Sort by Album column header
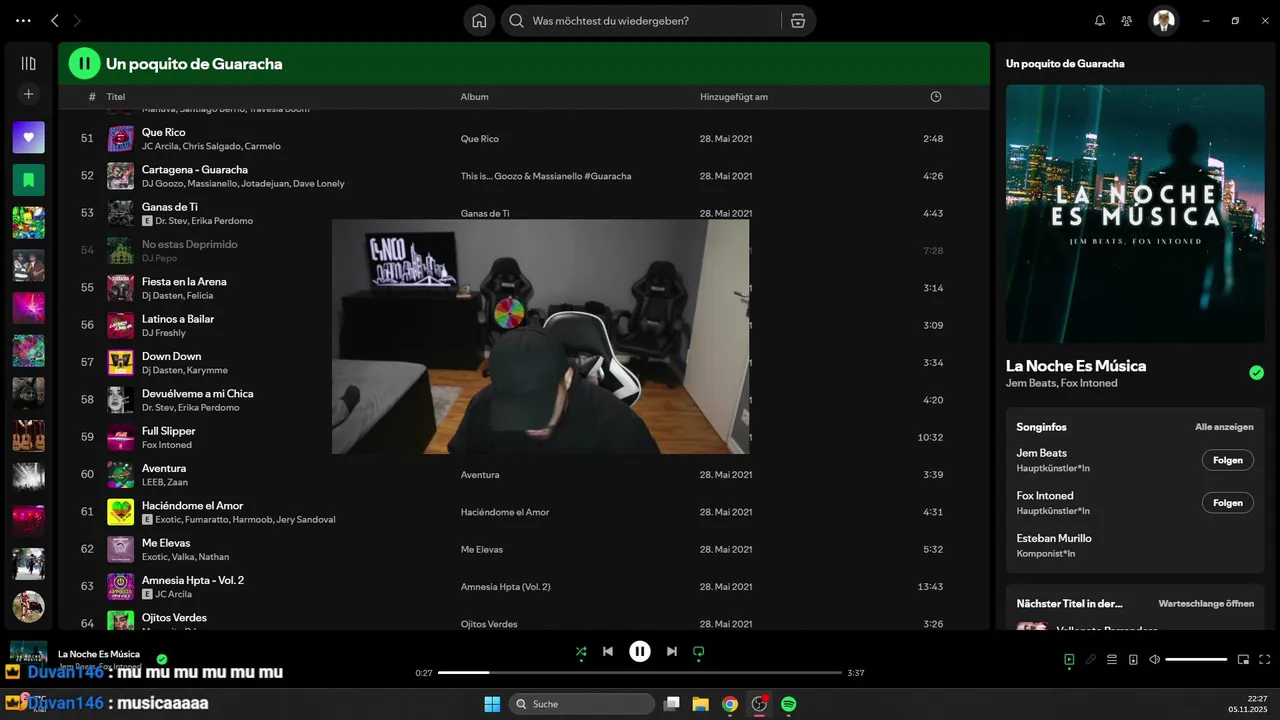 click(x=474, y=97)
